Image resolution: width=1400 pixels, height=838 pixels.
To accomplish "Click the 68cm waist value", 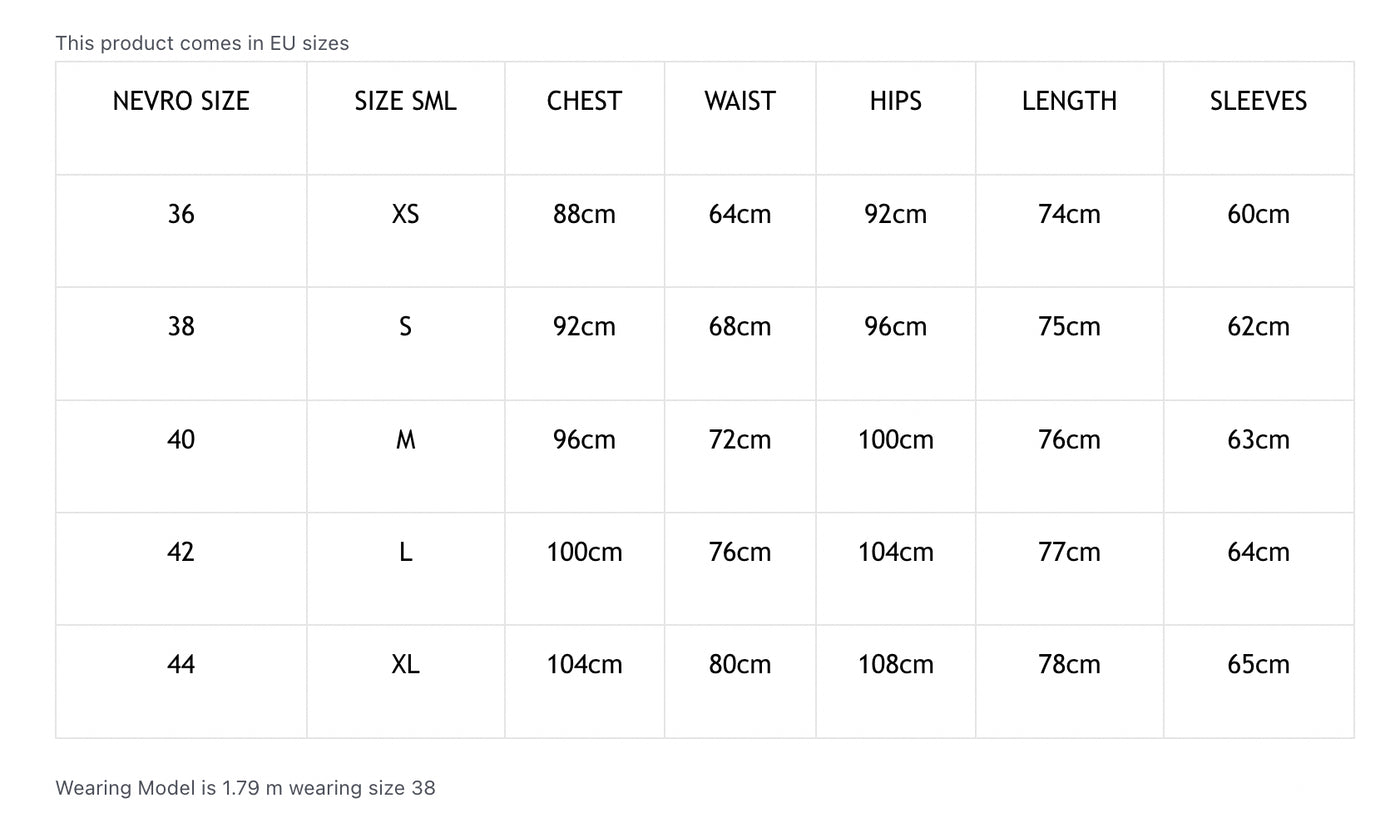I will [x=740, y=327].
